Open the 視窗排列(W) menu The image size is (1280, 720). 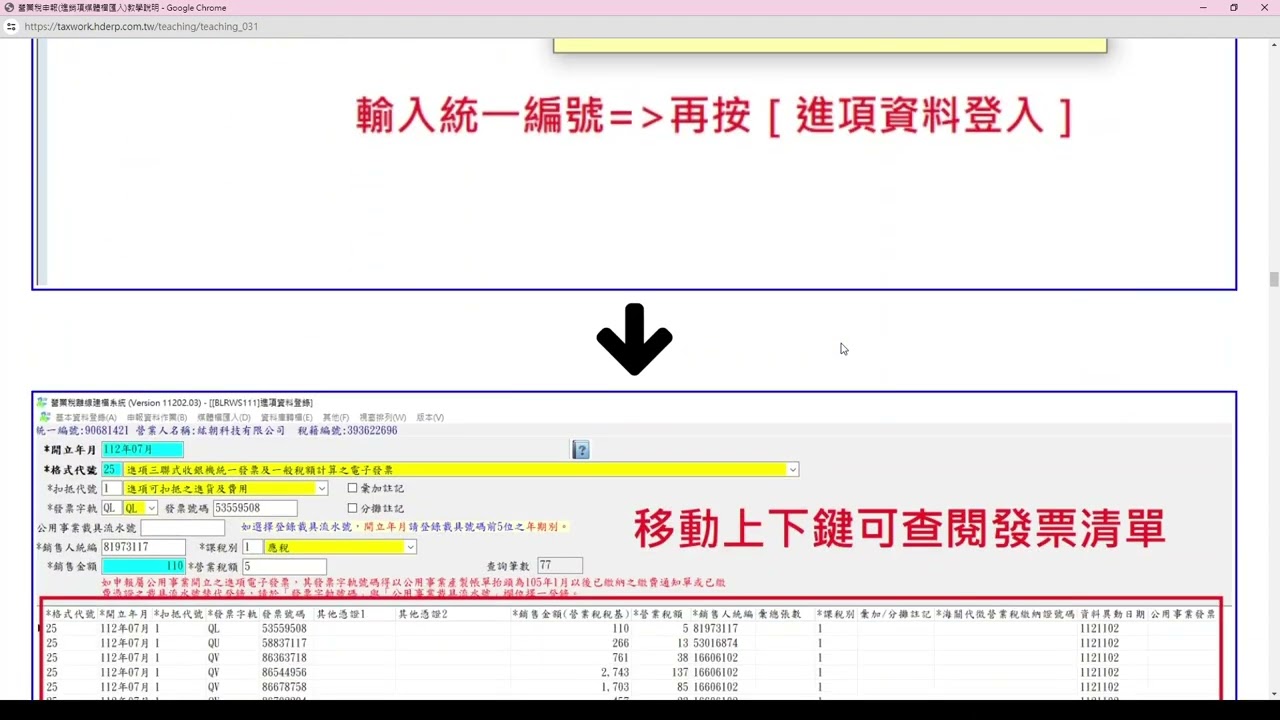(383, 417)
